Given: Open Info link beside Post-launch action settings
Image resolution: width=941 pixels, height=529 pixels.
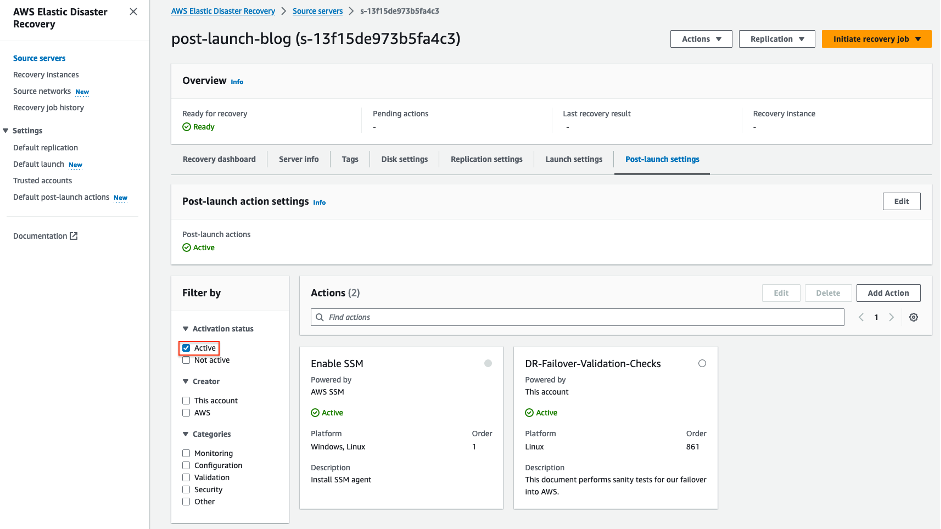Looking at the screenshot, I should [319, 202].
